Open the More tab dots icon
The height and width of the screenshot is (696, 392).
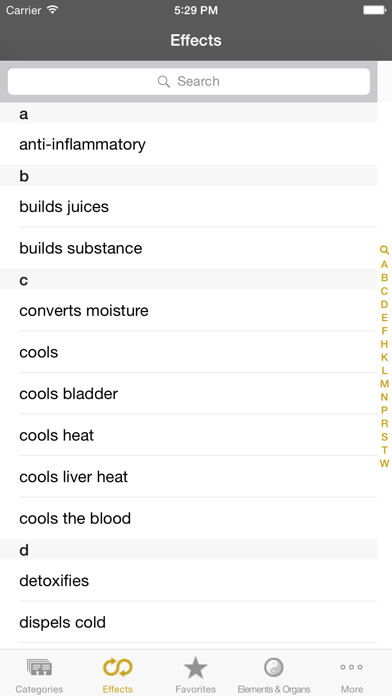pyautogui.click(x=352, y=667)
